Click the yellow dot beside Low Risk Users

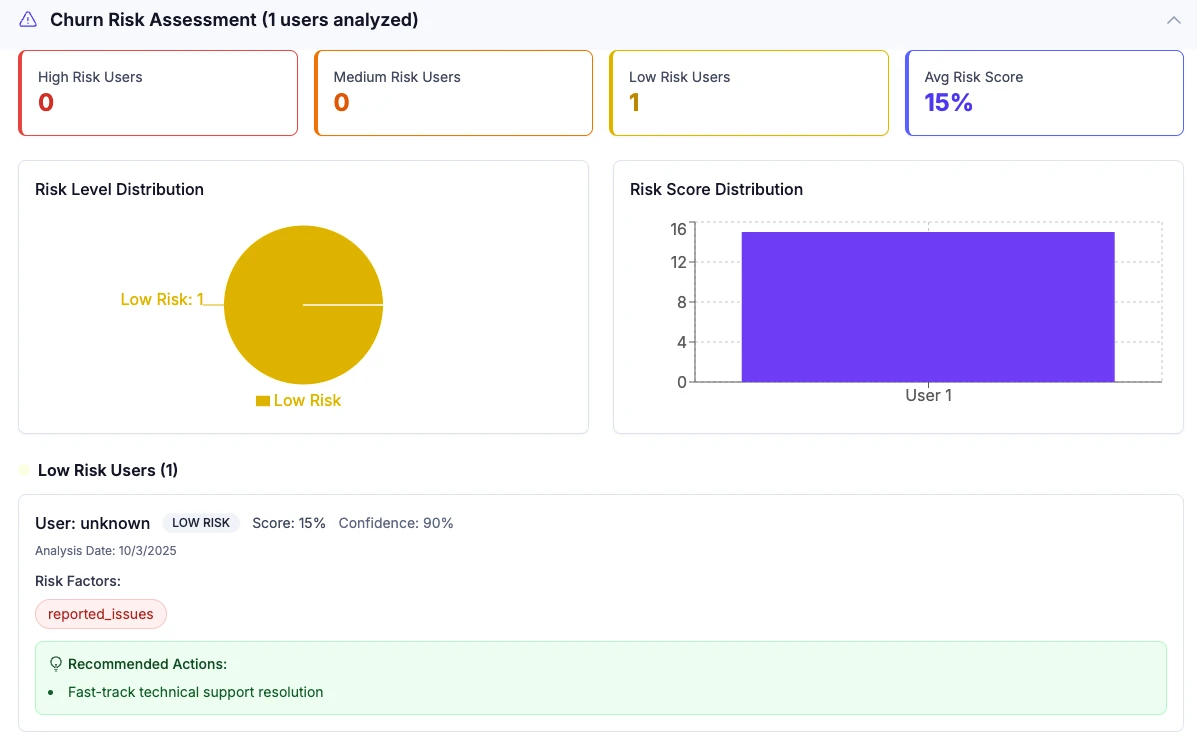click(x=24, y=470)
